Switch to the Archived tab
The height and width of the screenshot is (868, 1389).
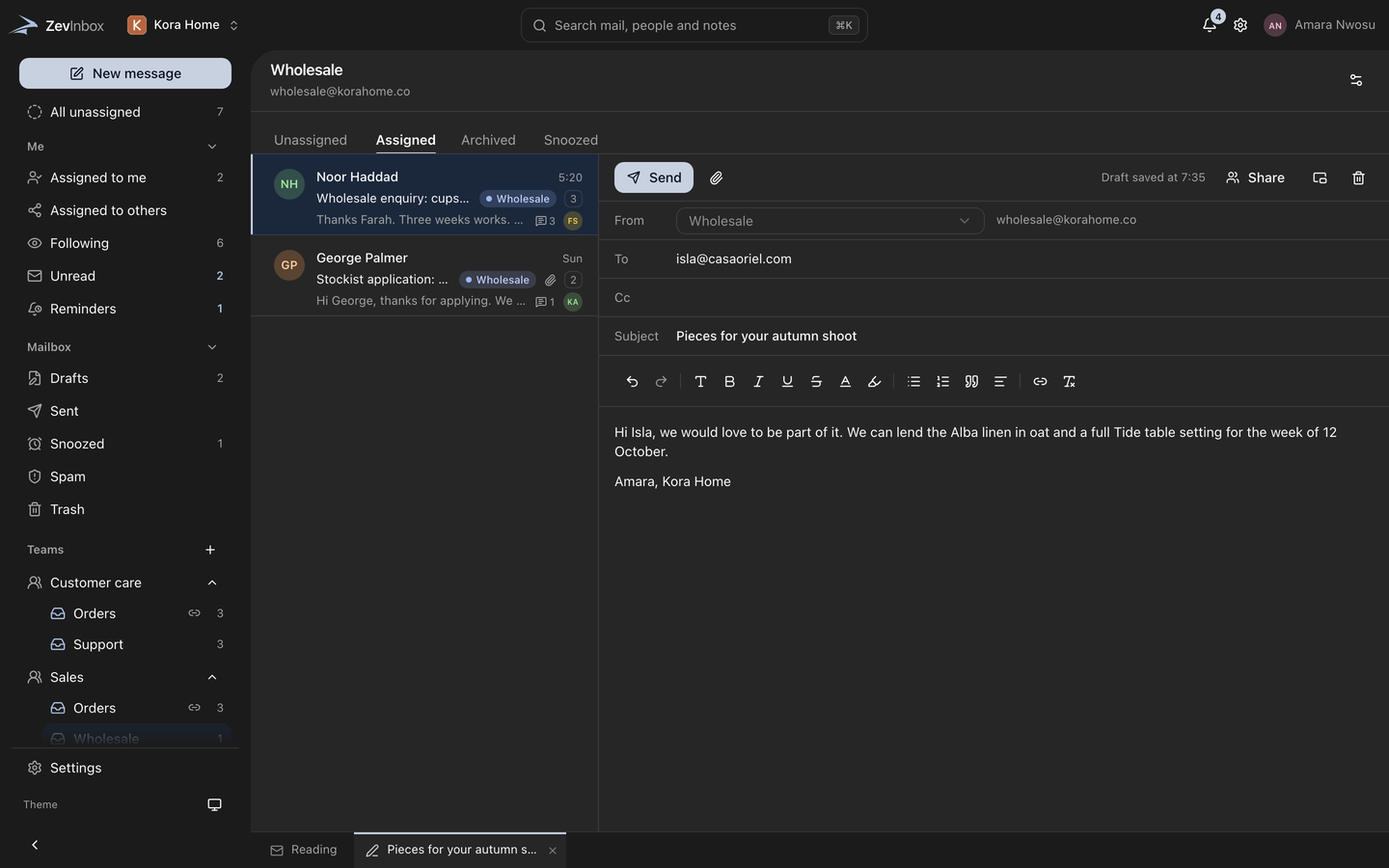pos(488,140)
